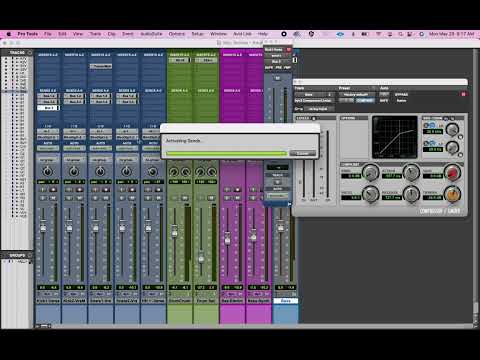Mute the first green track

[x=185, y=198]
